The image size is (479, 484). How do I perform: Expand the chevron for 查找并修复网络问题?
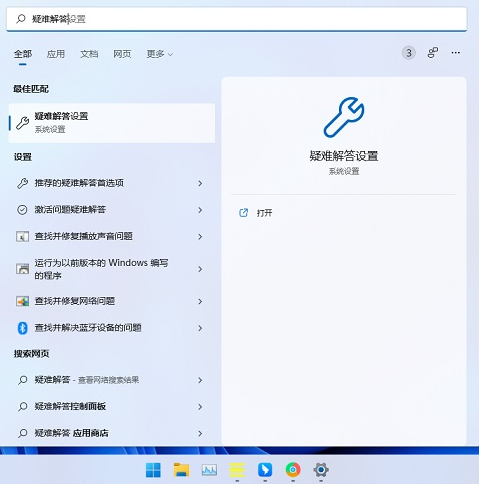[200, 301]
